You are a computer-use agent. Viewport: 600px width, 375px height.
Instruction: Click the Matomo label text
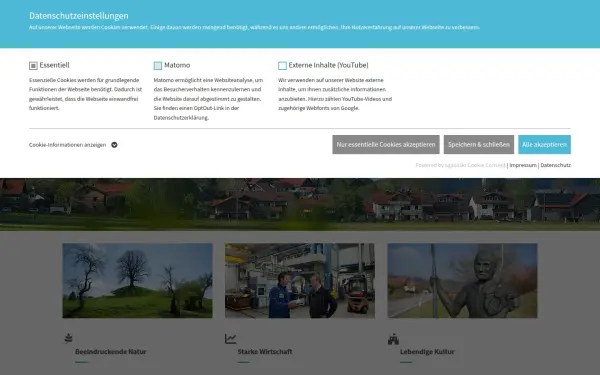tap(177, 65)
